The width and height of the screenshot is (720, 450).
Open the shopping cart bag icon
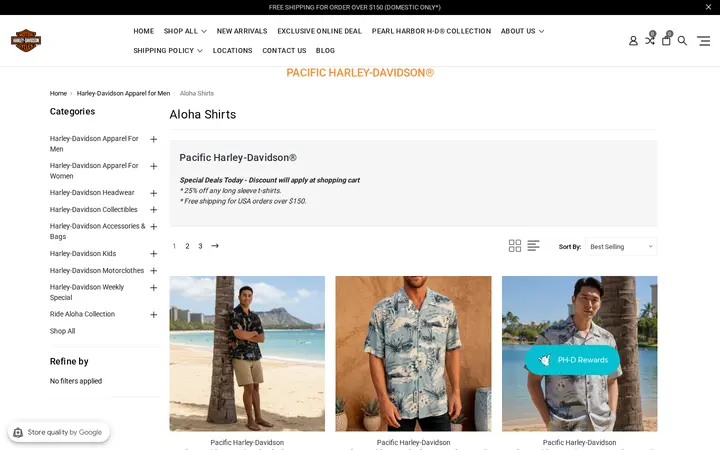[666, 40]
